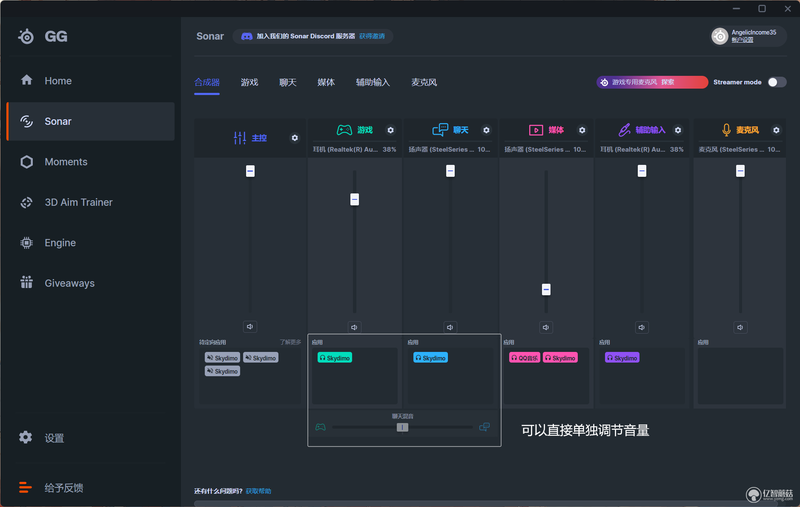Open the 媒体 output device dropdown

coord(546,149)
